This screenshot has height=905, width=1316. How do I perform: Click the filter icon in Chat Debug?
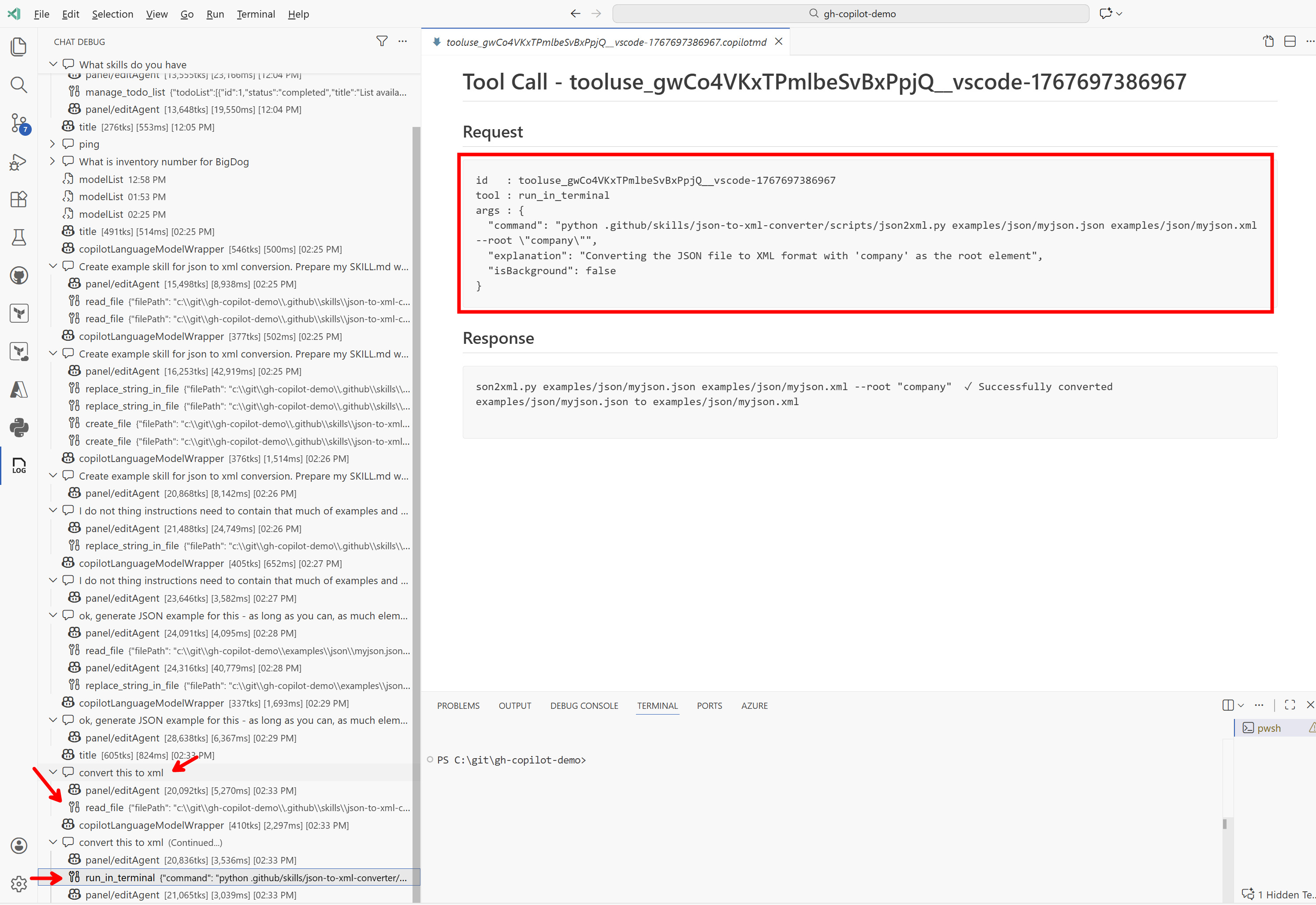pos(382,41)
